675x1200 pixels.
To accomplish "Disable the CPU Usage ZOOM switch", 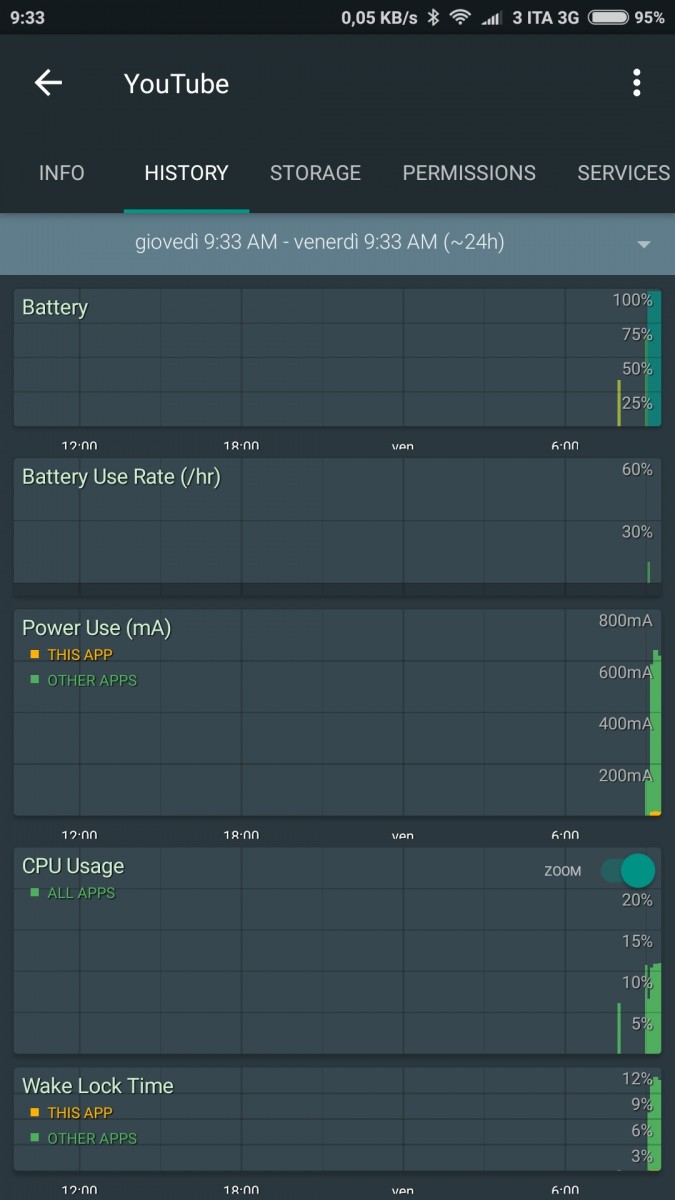I will coord(629,871).
